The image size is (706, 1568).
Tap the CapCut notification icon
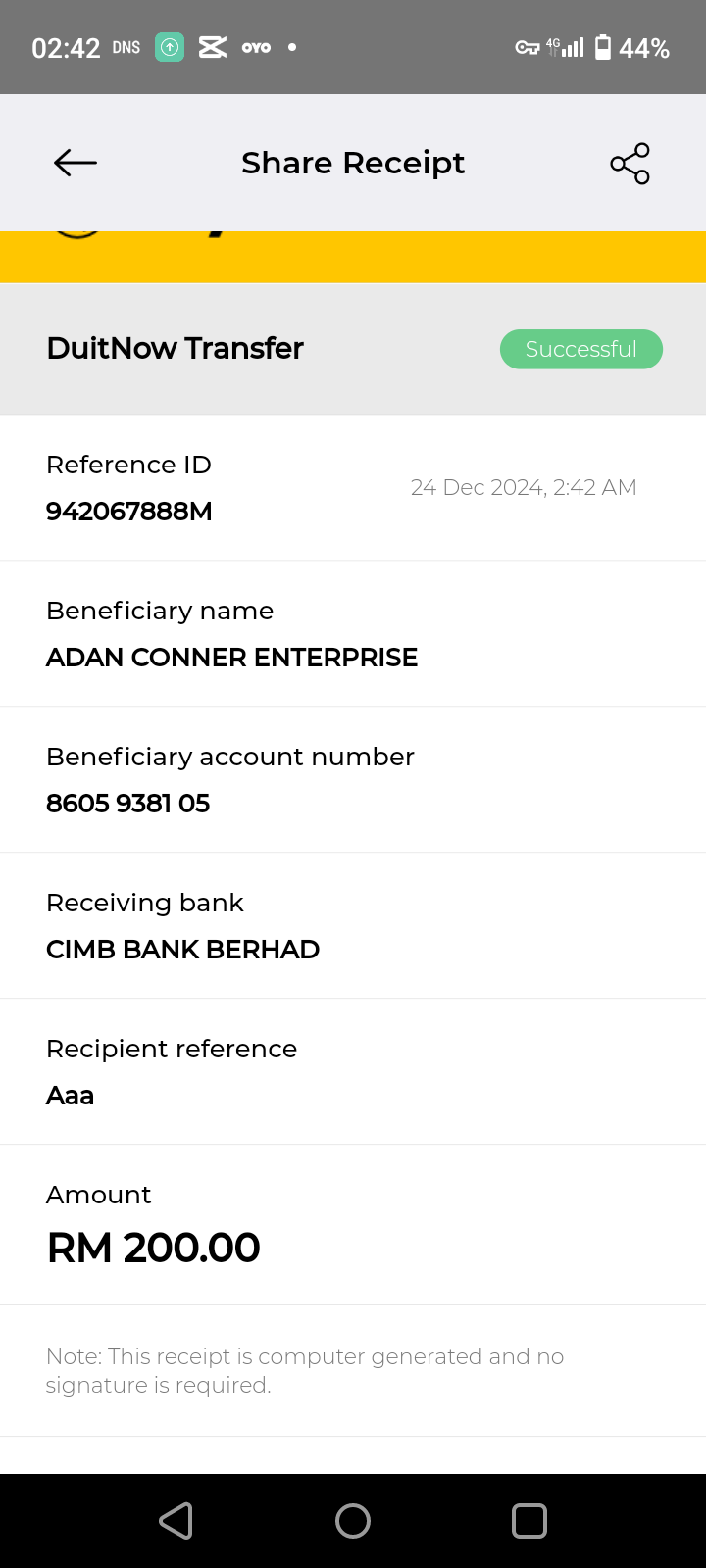[213, 47]
